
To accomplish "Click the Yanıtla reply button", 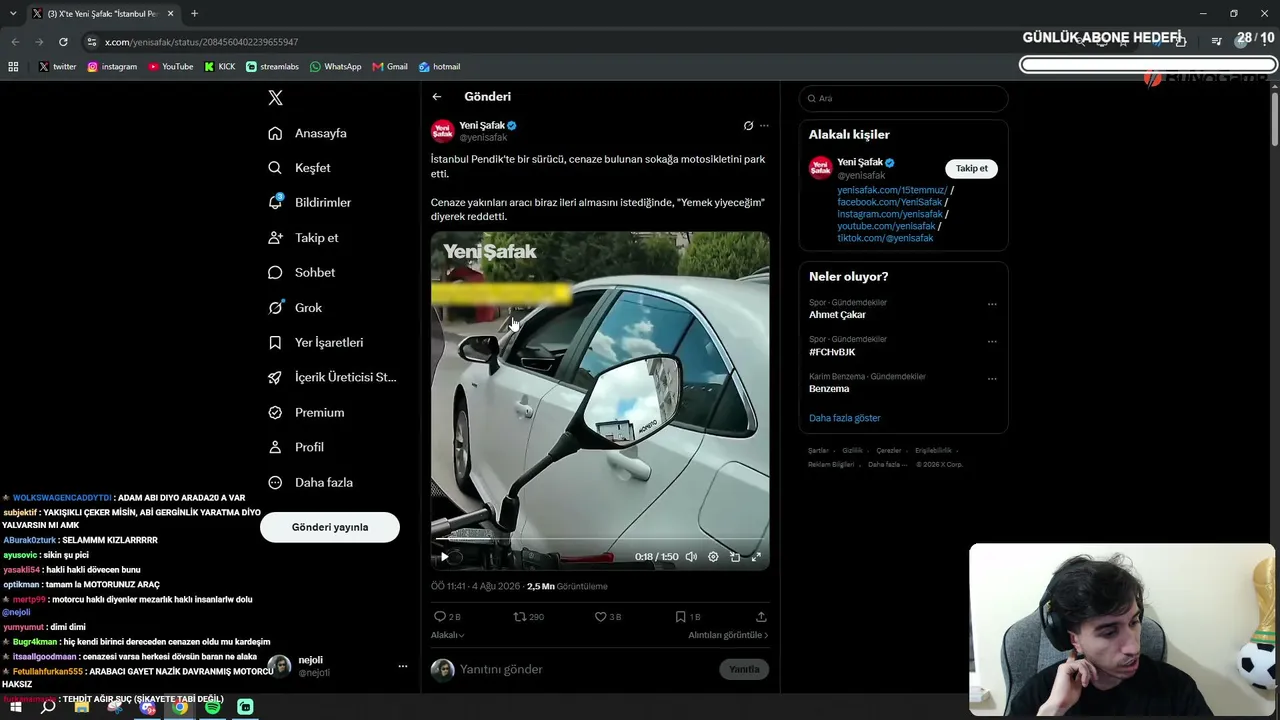I will point(744,669).
